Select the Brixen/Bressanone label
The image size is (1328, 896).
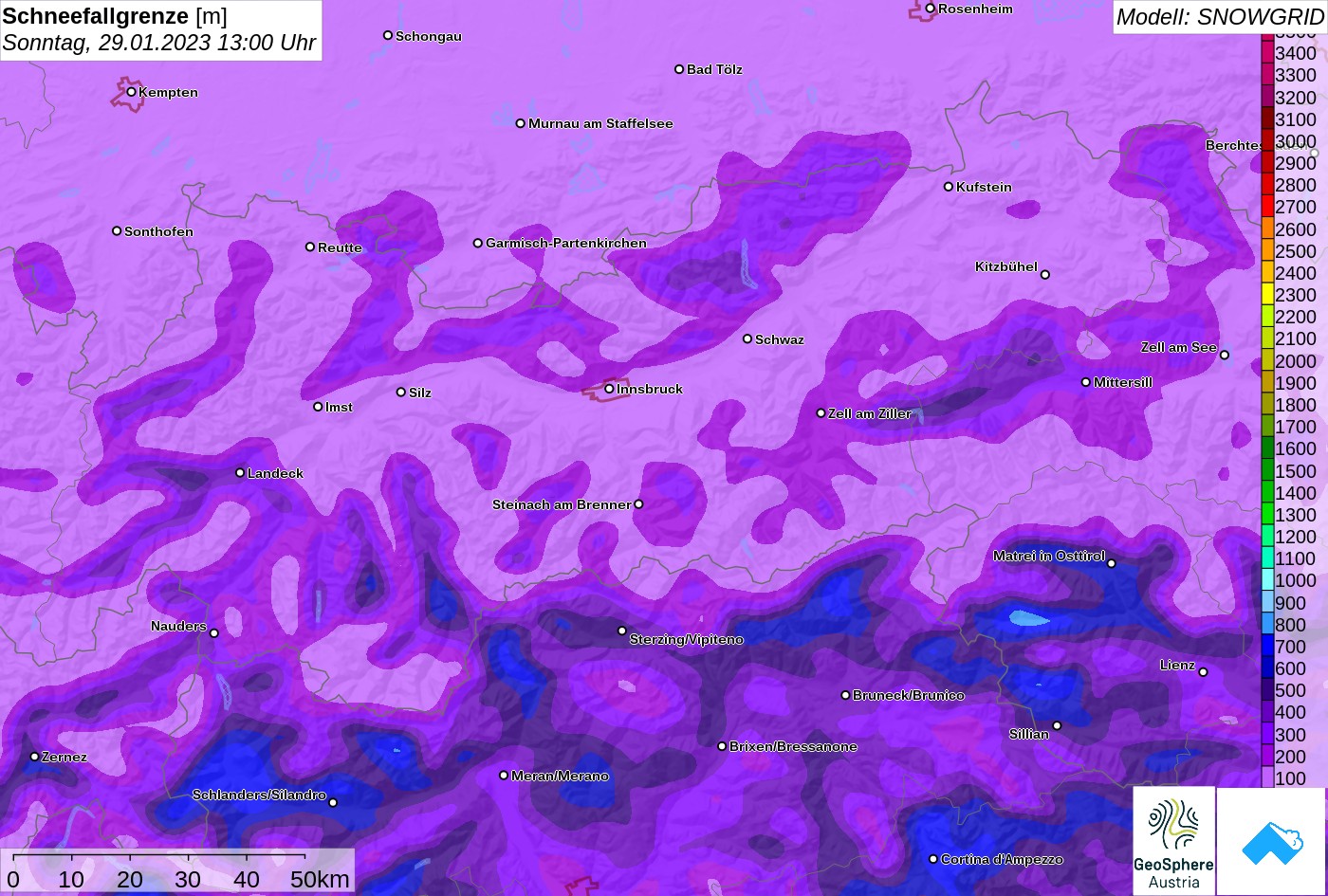793,746
